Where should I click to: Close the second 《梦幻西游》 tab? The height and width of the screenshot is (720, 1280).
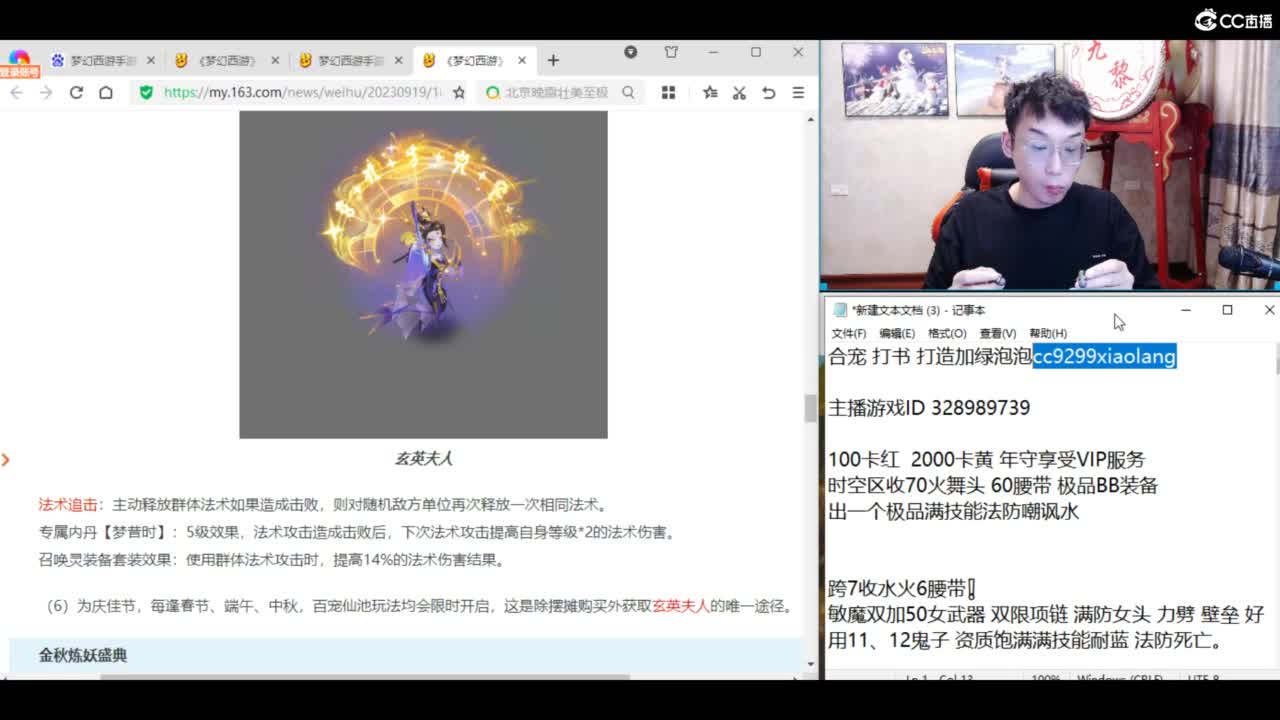(274, 61)
